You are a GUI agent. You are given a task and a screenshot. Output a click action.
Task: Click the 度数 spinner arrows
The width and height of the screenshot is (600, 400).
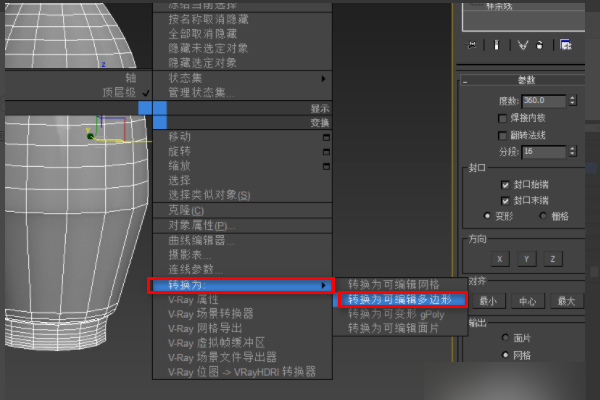coord(572,101)
